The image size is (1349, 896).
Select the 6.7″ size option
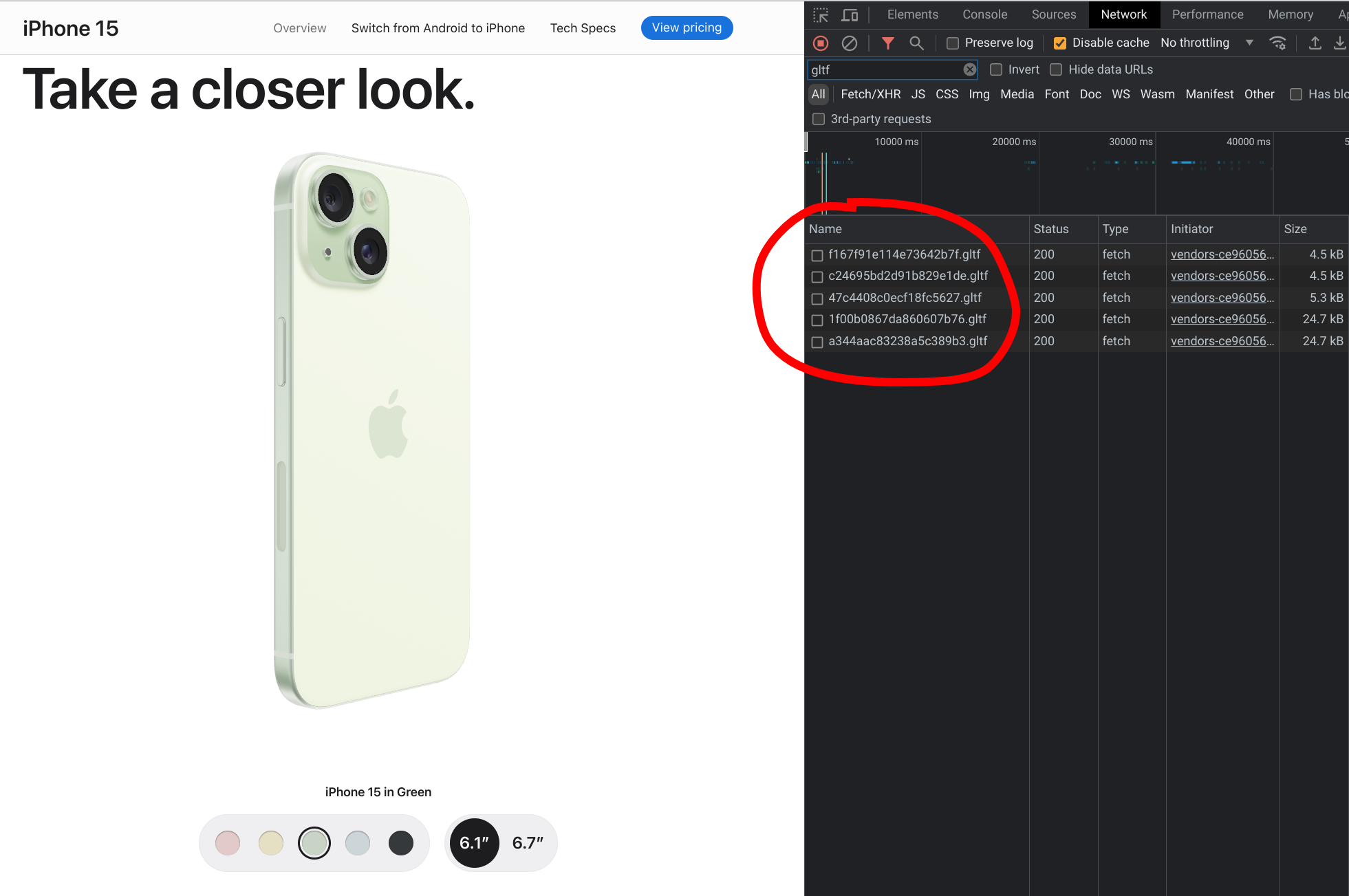coord(528,843)
